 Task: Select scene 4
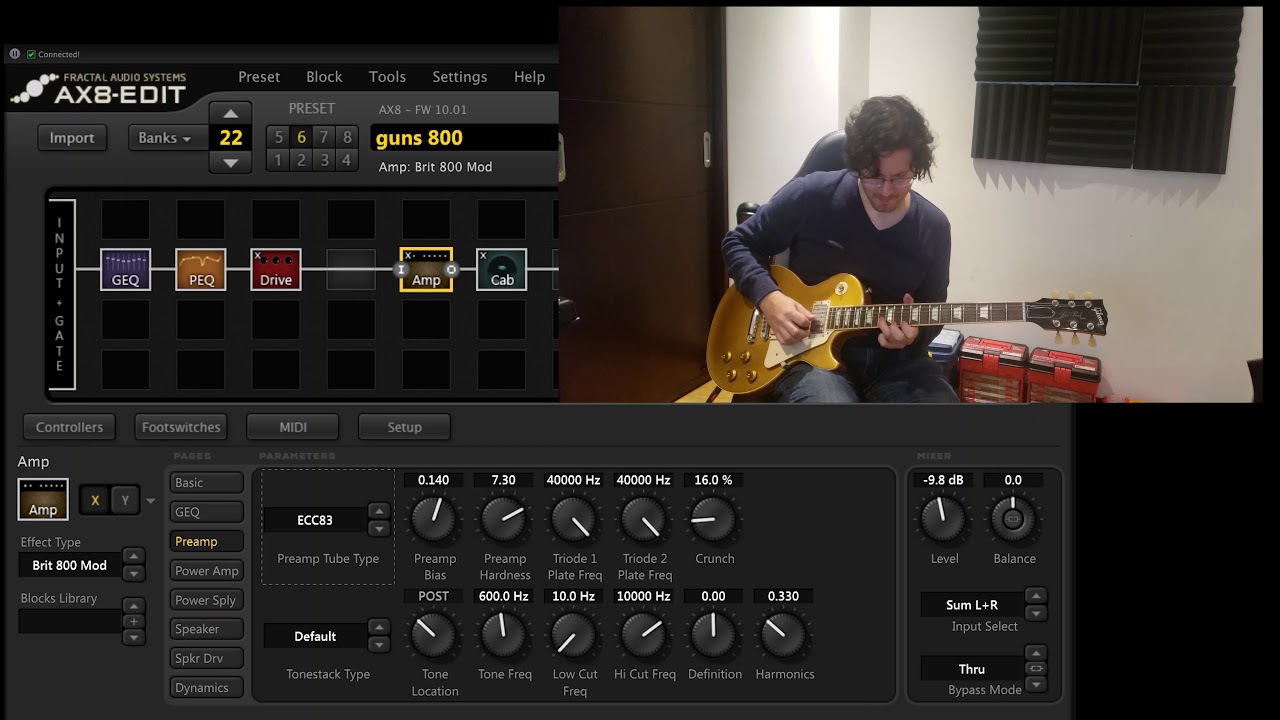point(346,160)
